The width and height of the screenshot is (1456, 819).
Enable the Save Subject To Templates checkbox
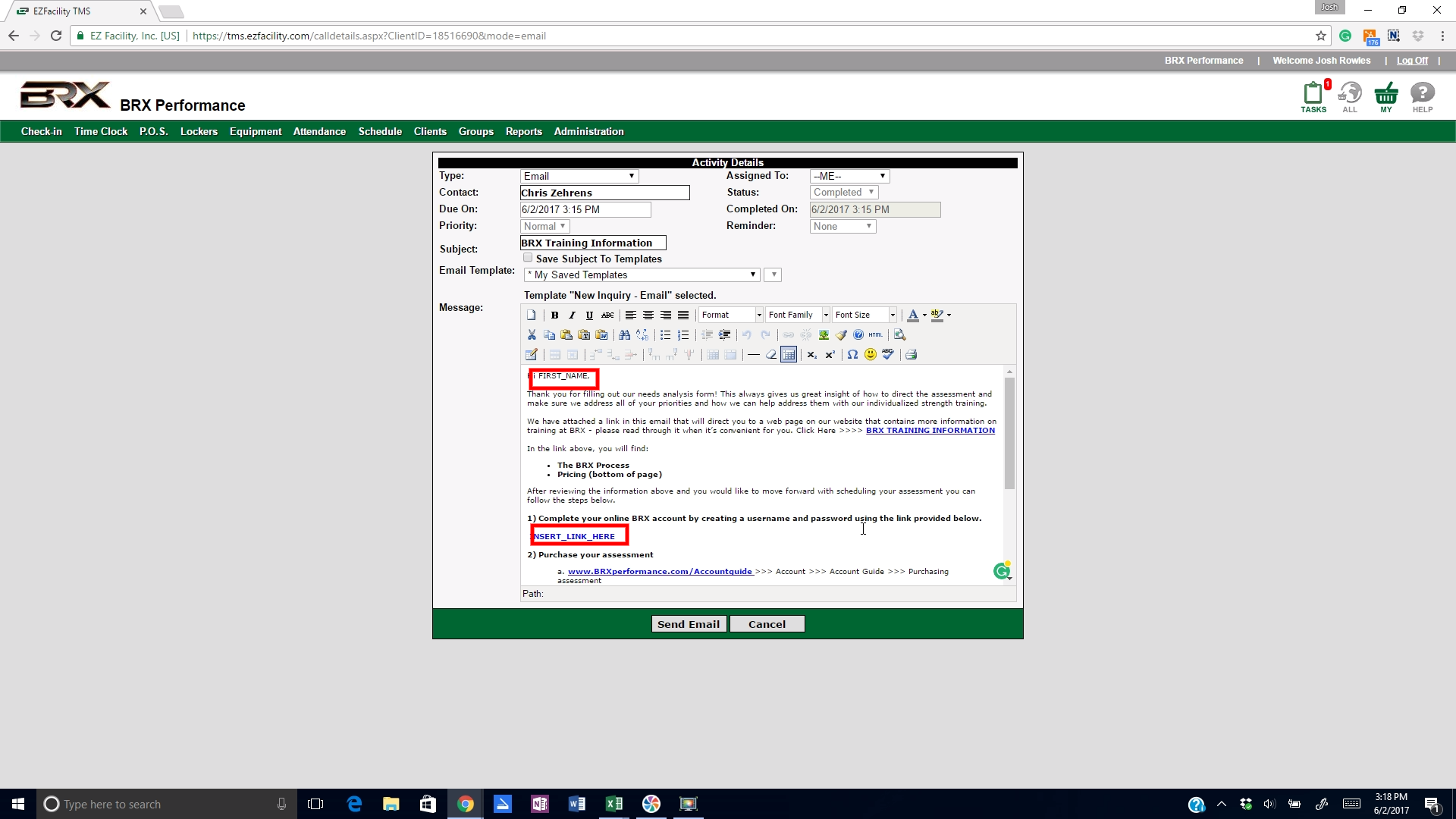(528, 259)
